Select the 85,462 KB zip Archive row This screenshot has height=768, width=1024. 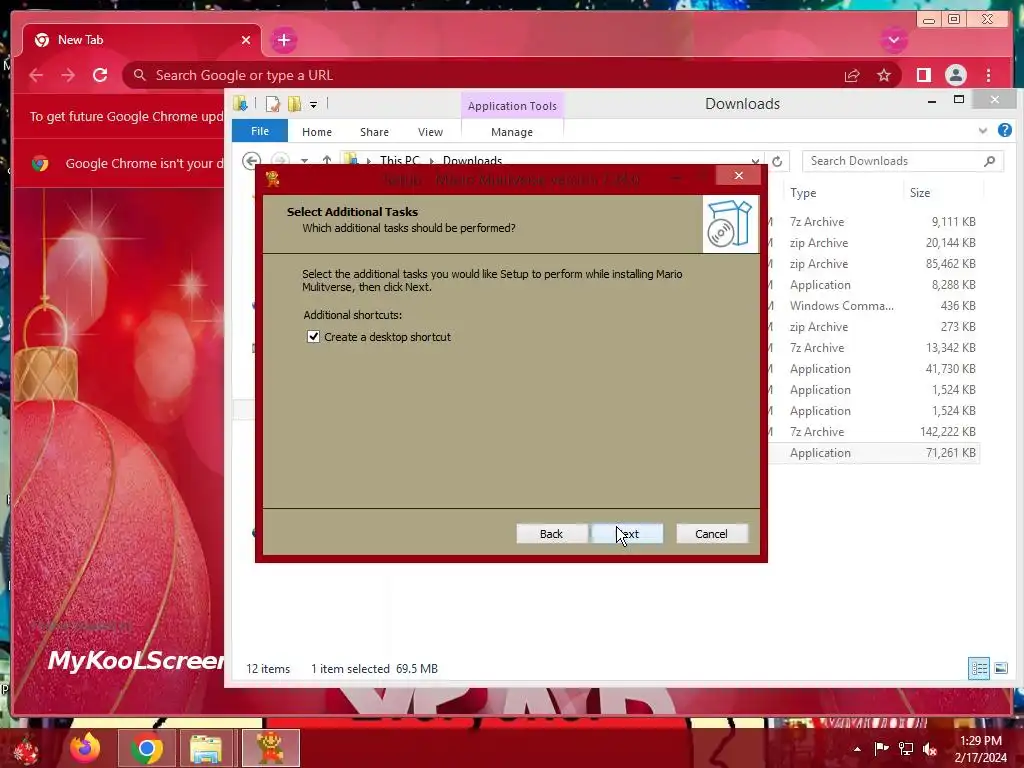pyautogui.click(x=874, y=264)
